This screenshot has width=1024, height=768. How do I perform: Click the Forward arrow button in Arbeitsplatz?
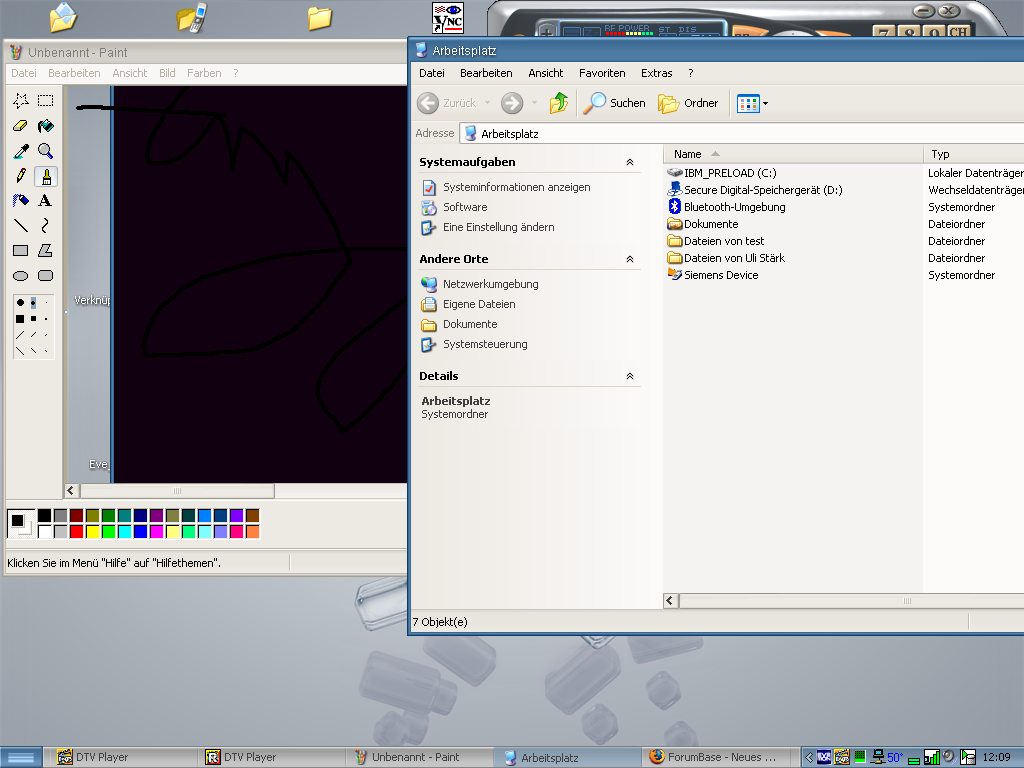[512, 103]
